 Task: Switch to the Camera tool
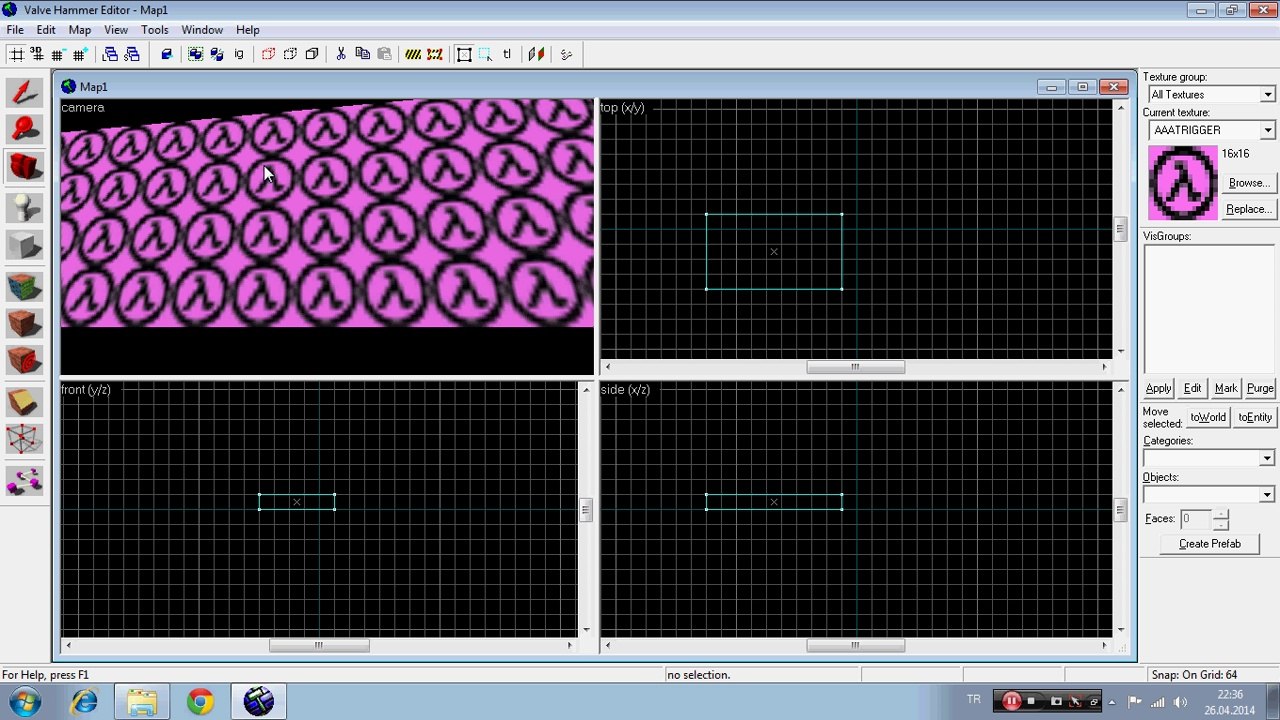[x=25, y=167]
